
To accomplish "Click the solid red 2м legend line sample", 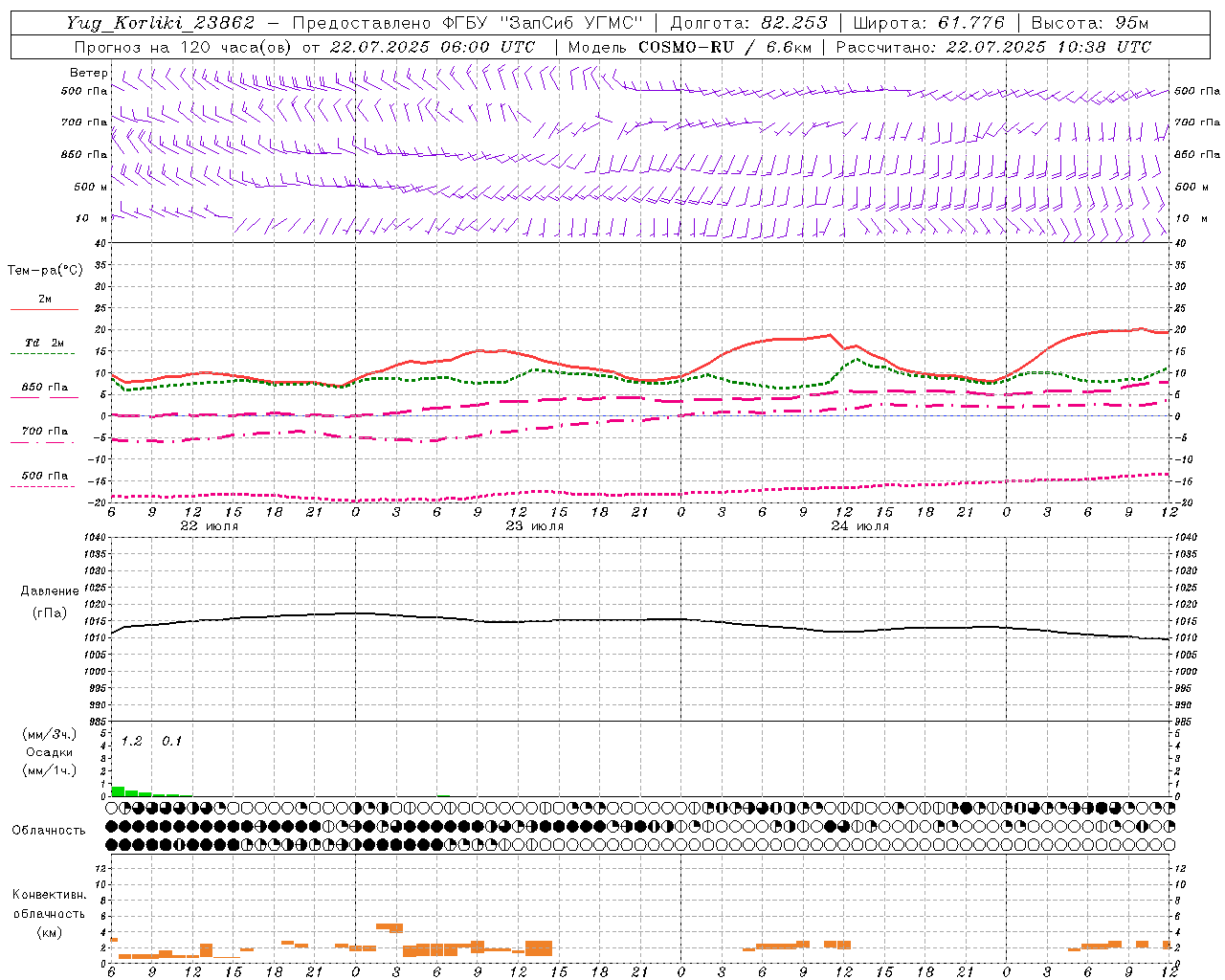I will [44, 309].
